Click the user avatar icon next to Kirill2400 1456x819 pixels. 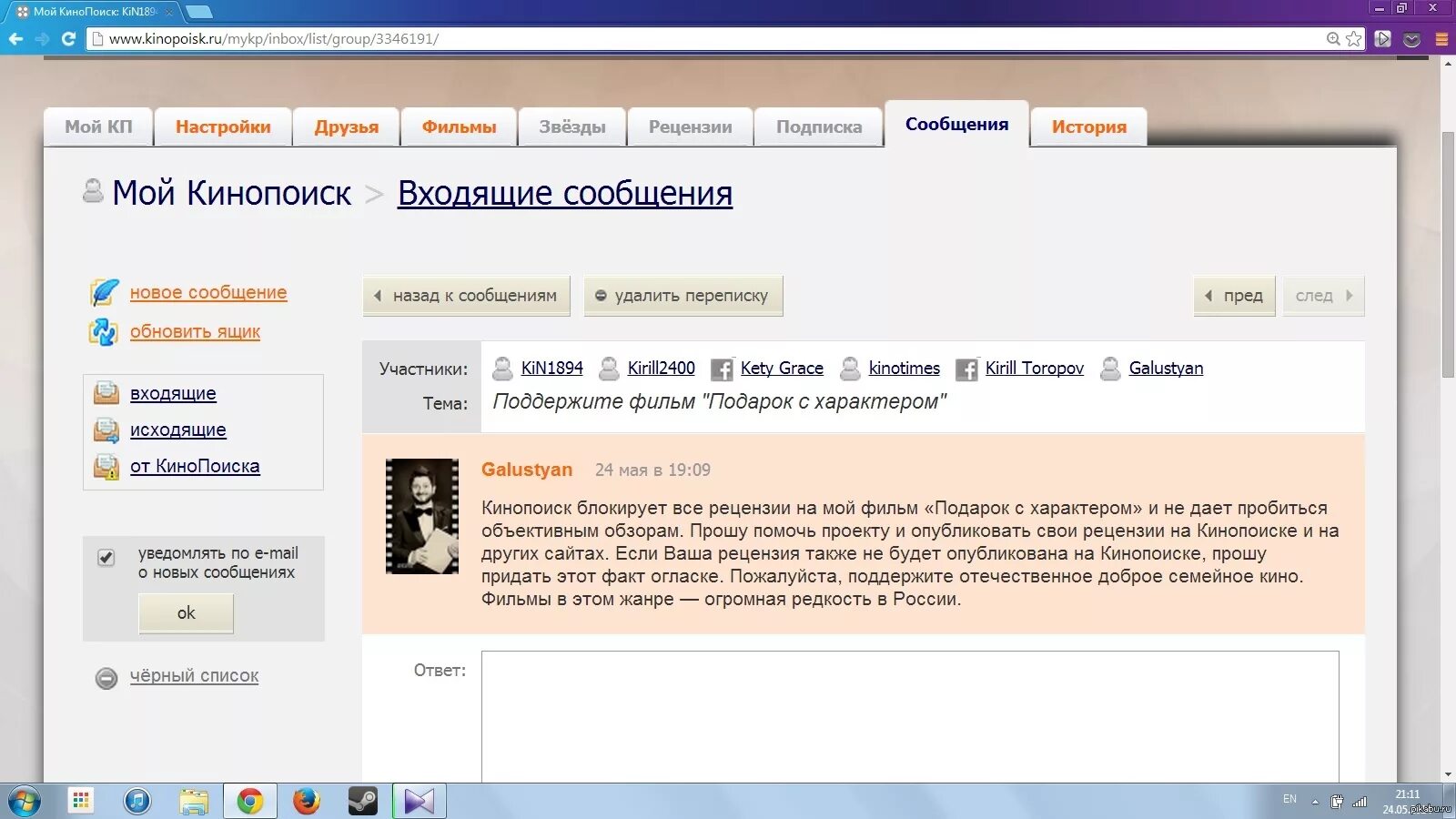click(x=610, y=369)
